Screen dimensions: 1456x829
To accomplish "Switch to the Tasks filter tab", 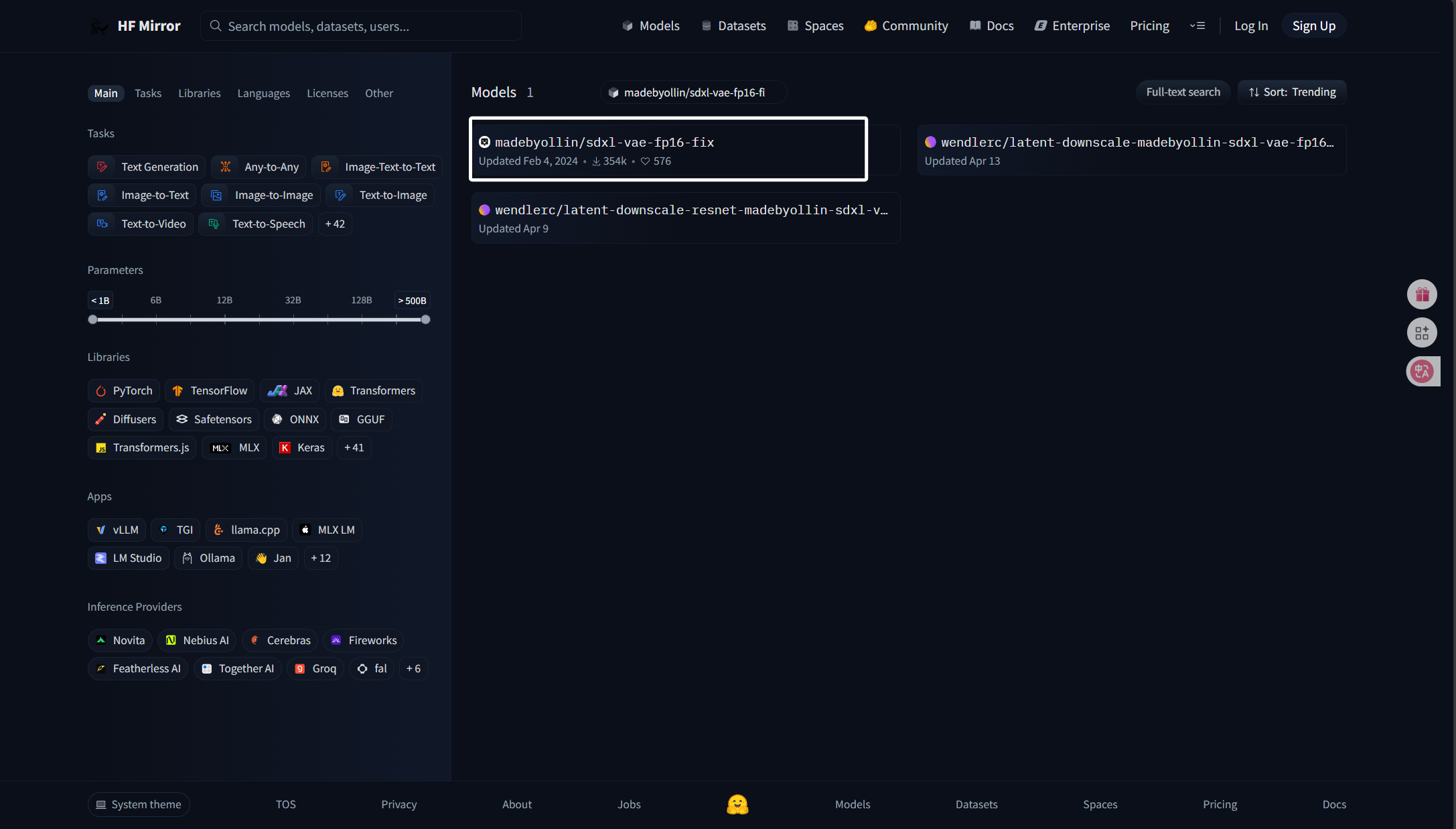I will tap(148, 93).
